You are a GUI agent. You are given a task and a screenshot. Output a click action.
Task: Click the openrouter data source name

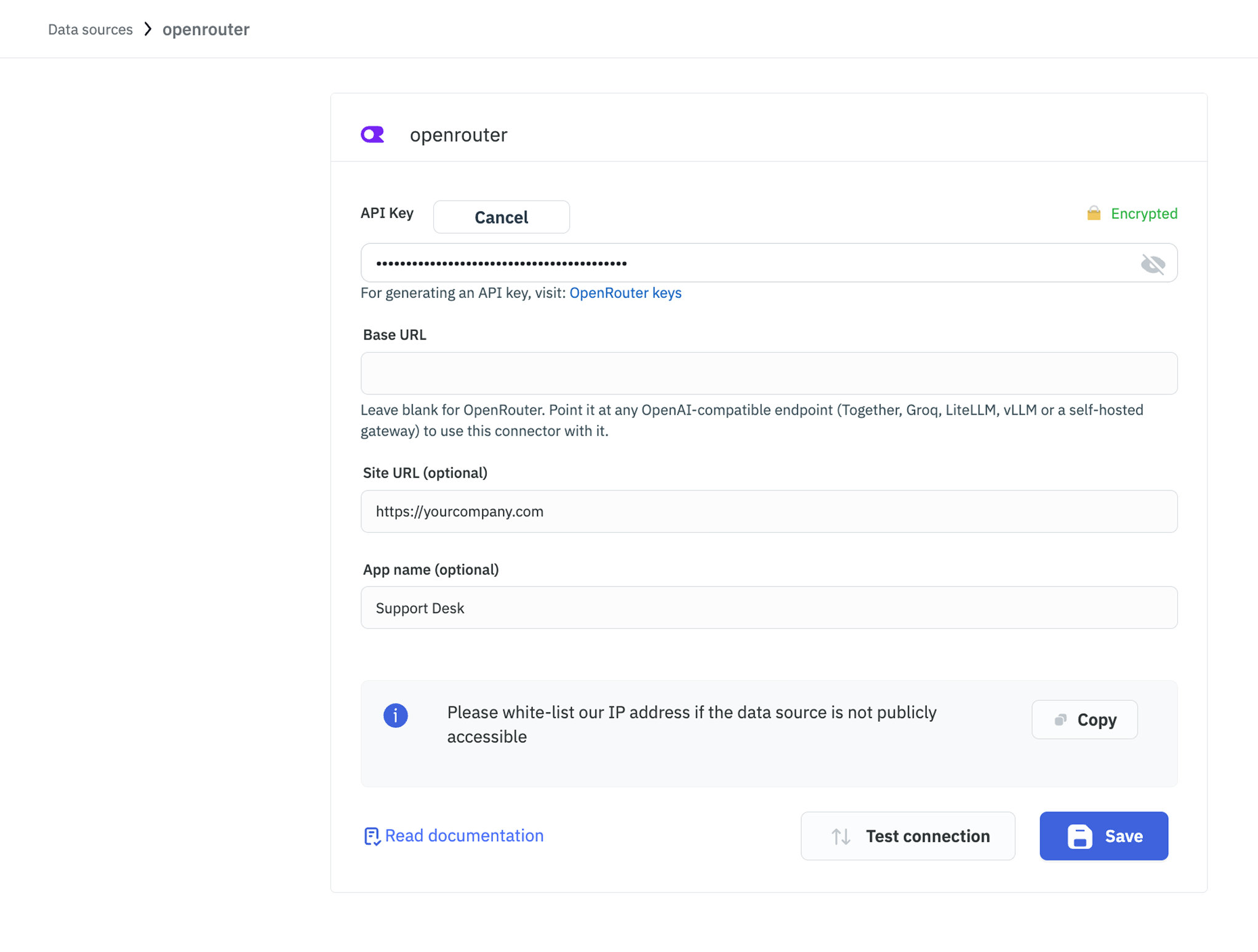459,135
